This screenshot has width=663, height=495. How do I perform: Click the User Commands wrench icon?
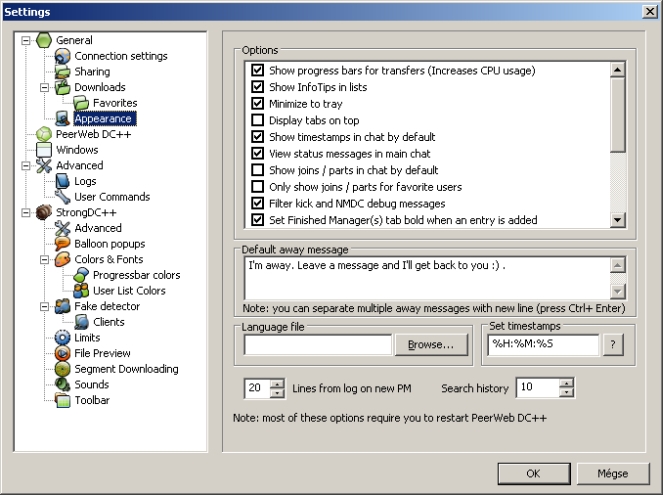coord(62,197)
